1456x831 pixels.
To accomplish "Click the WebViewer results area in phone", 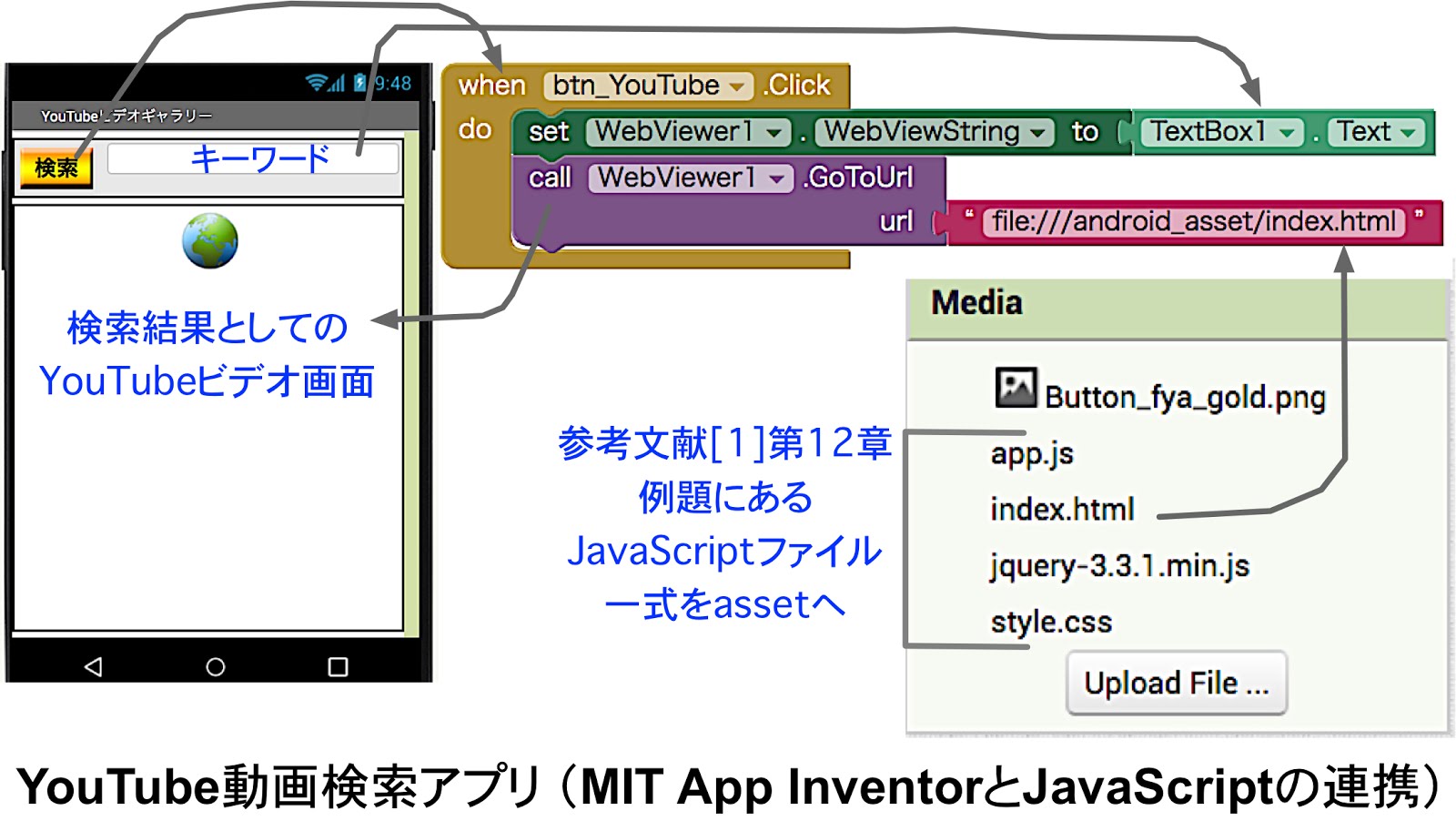I will (x=208, y=418).
